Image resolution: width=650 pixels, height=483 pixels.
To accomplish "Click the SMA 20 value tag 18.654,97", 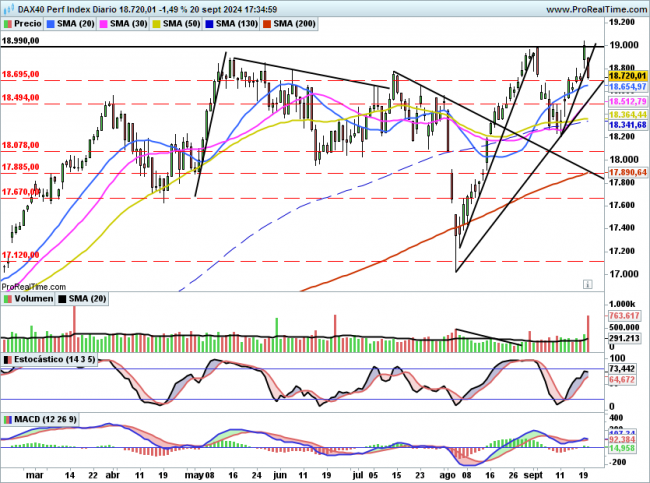I will [x=627, y=87].
